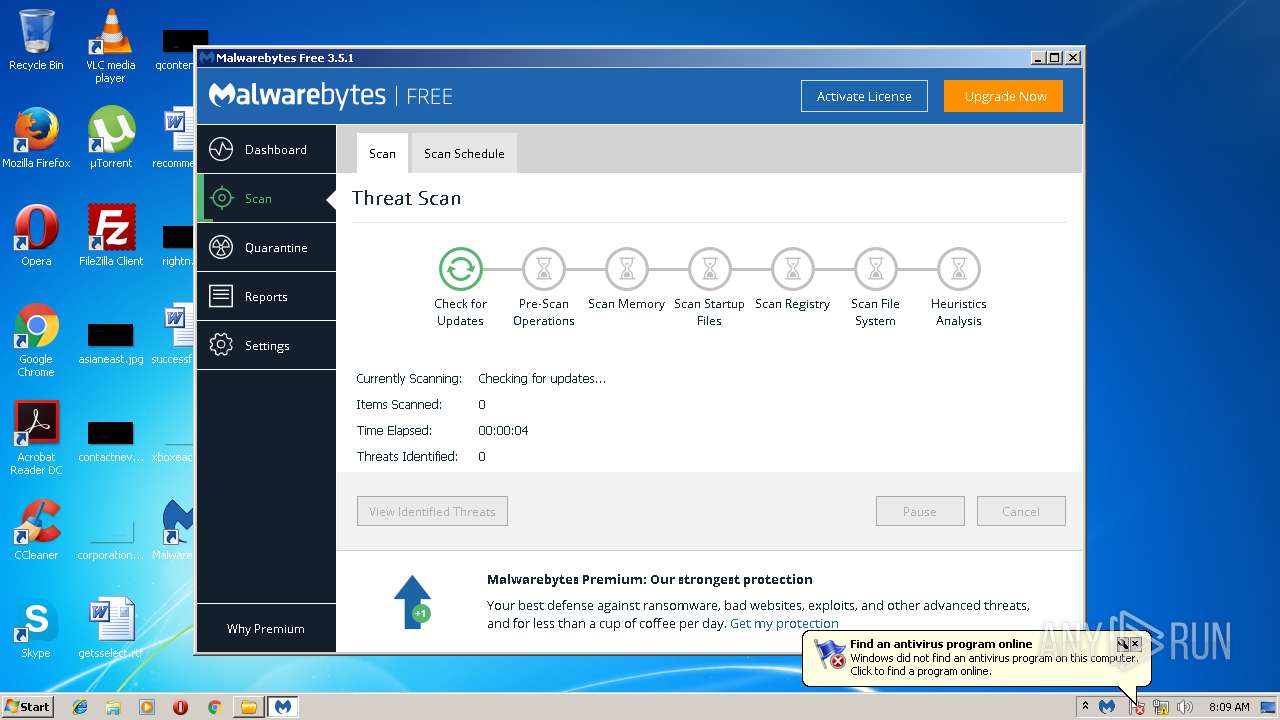This screenshot has height=720, width=1280.
Task: Pause the running threat scan
Action: click(920, 511)
